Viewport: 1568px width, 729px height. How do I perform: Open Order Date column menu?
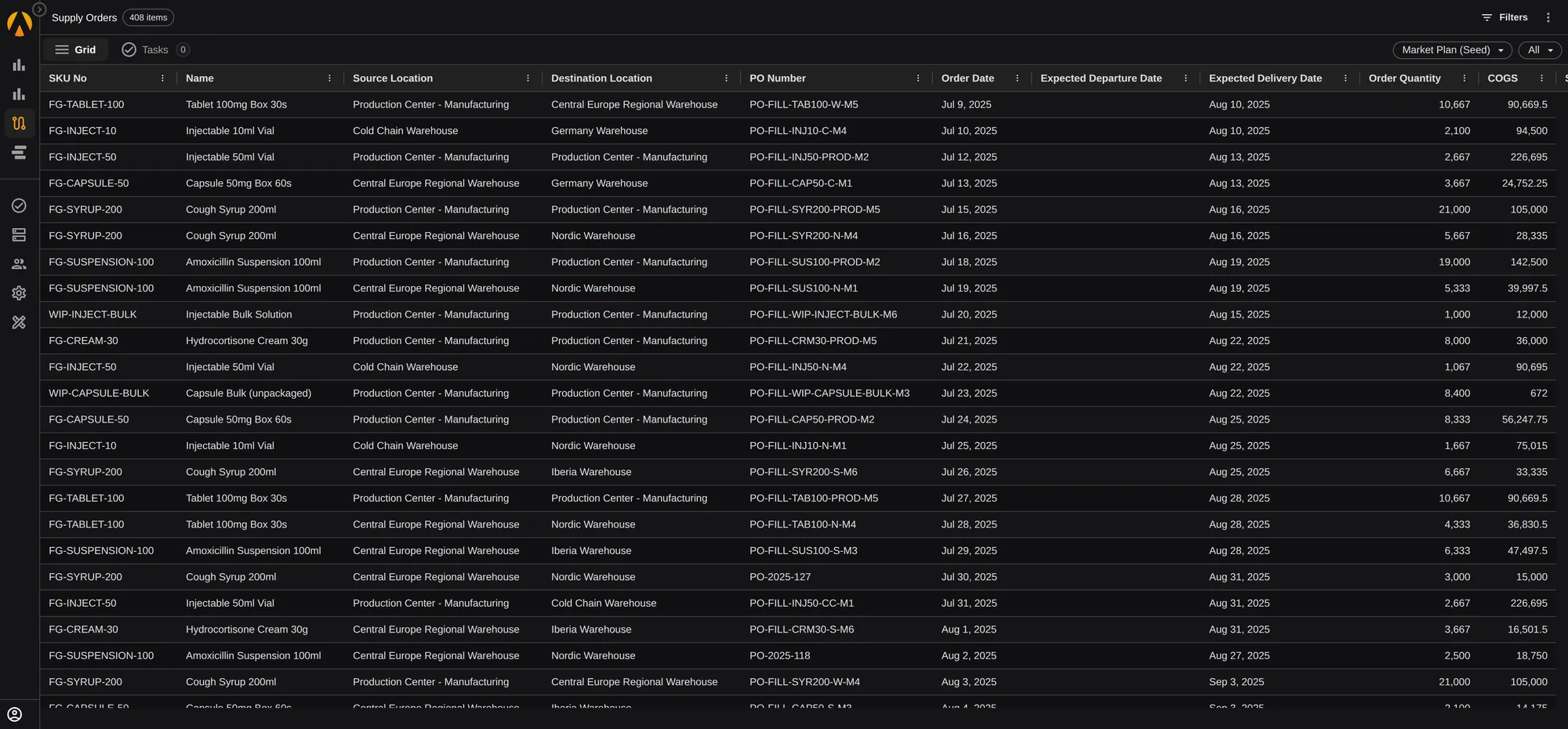tap(1018, 78)
